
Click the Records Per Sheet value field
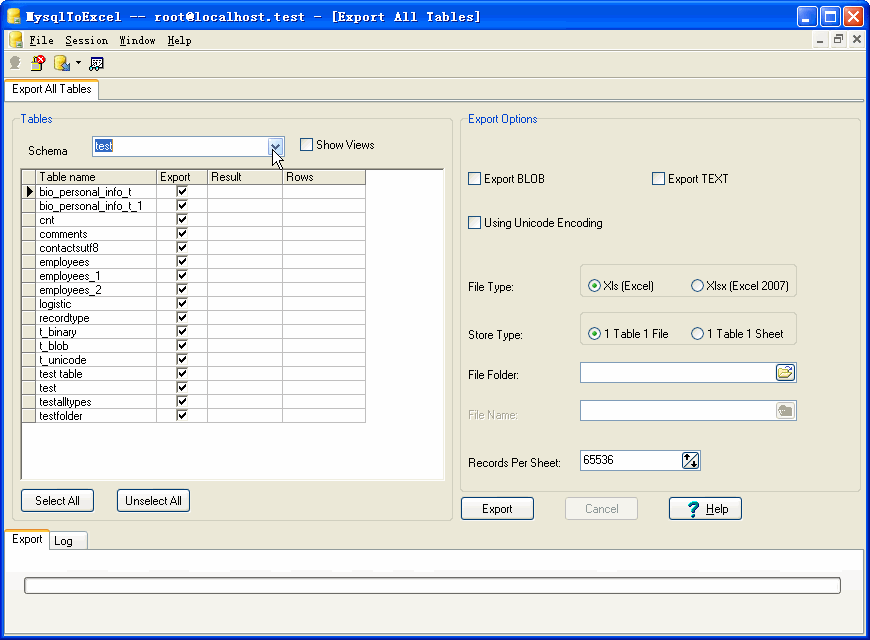coord(630,460)
